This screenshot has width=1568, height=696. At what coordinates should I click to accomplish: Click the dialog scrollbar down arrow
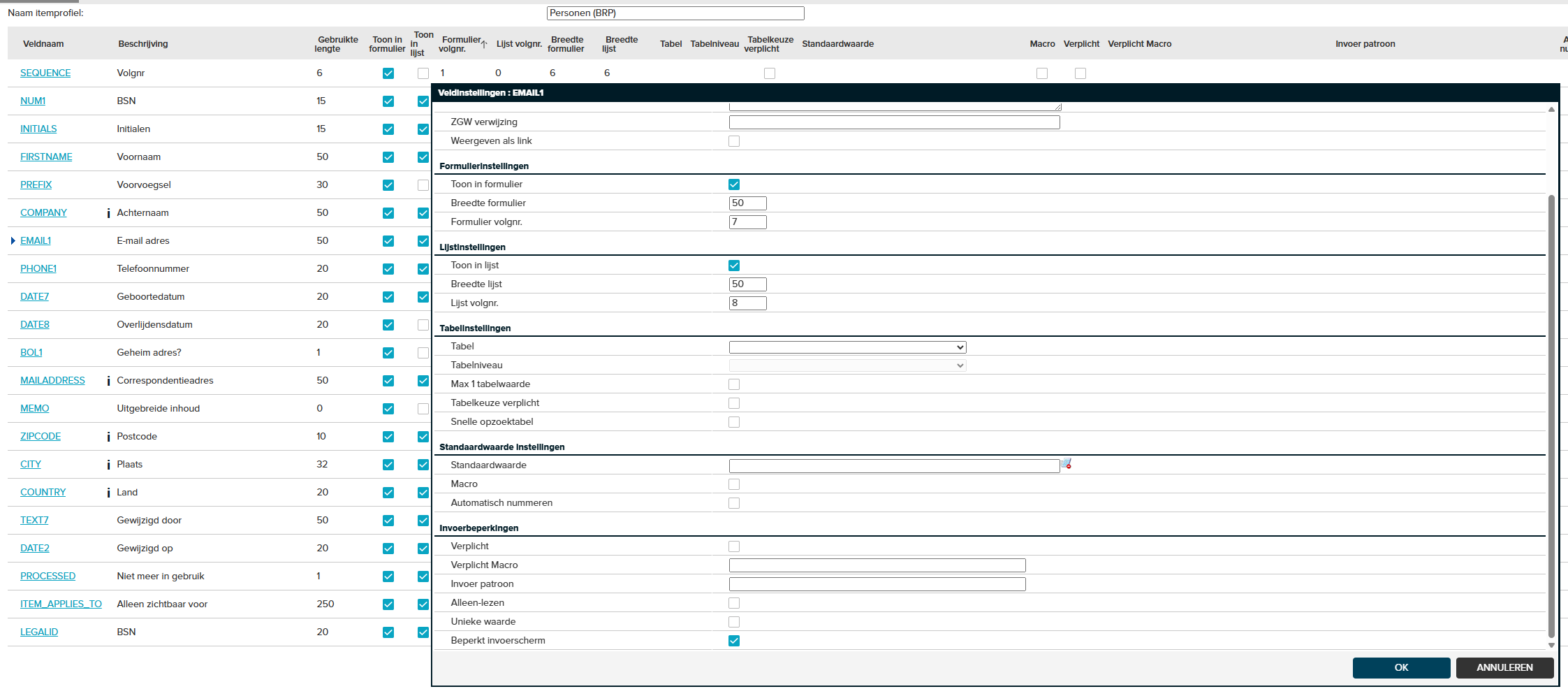click(x=1551, y=646)
